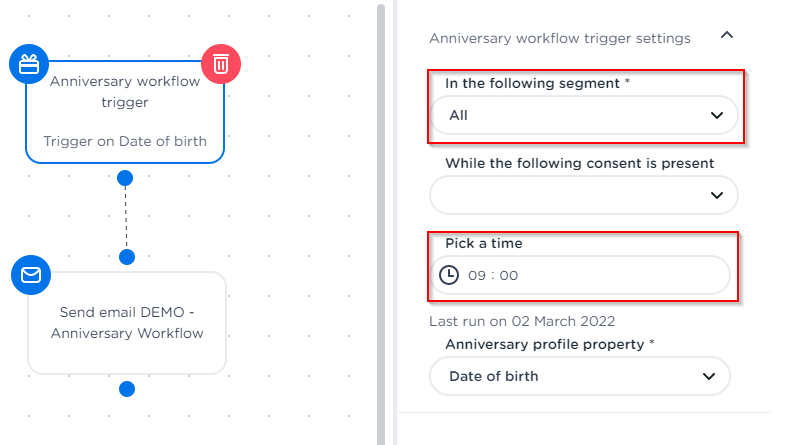Click connector dot above Send email node
Viewport: 786px width, 445px height.
click(126, 257)
